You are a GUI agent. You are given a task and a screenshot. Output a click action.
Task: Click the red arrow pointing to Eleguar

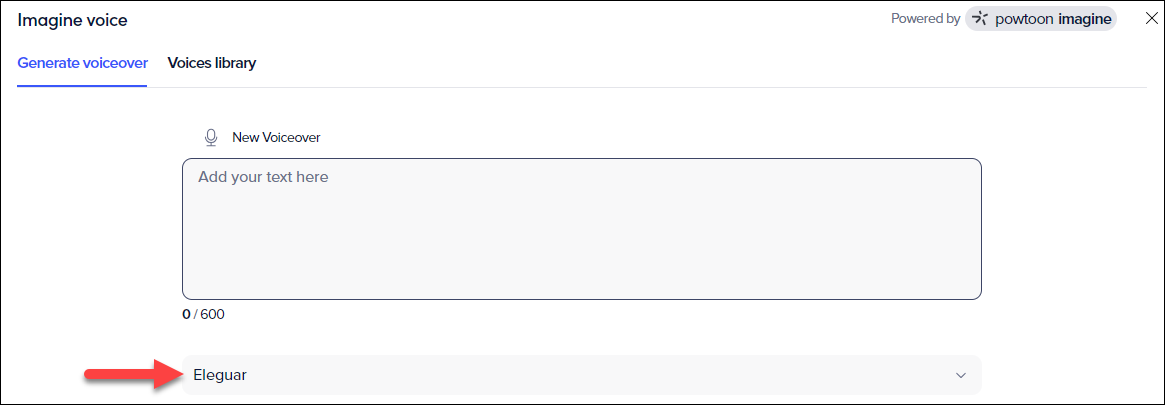133,375
